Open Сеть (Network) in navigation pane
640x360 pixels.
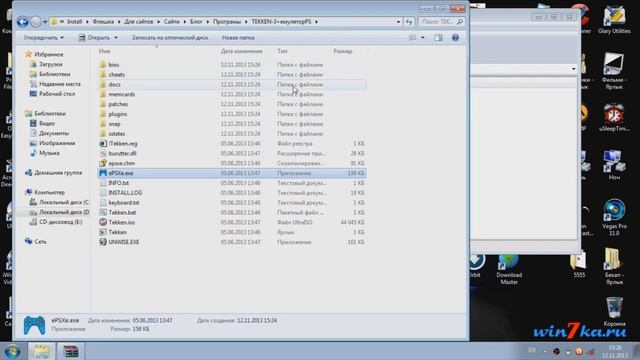40,242
